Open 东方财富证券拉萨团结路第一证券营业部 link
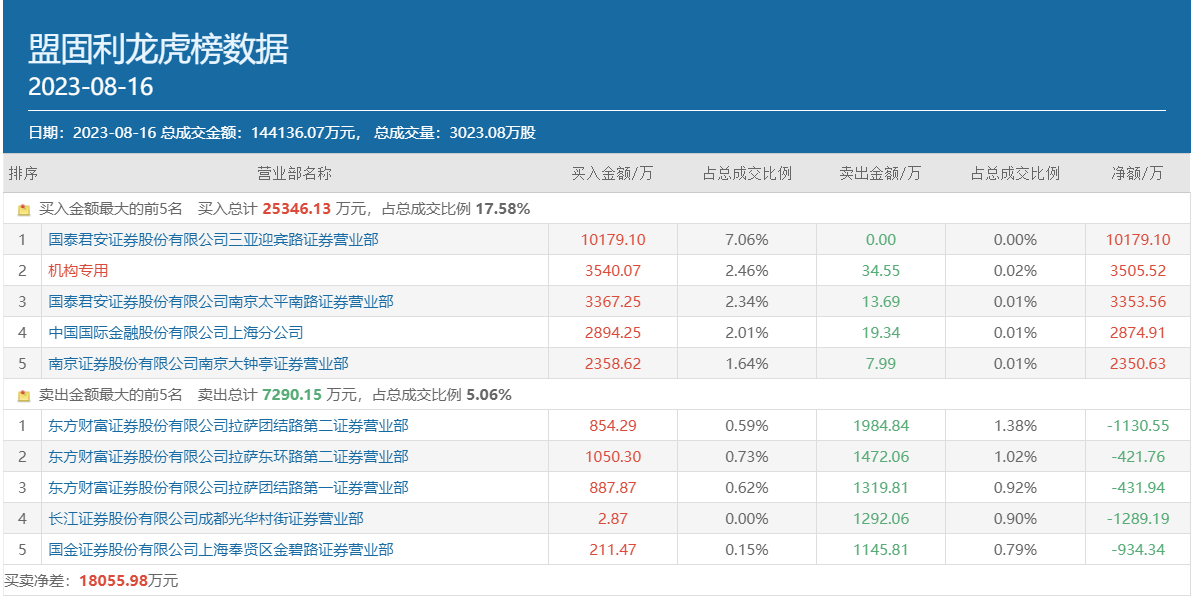This screenshot has height=598, width=1194. pyautogui.click(x=228, y=488)
